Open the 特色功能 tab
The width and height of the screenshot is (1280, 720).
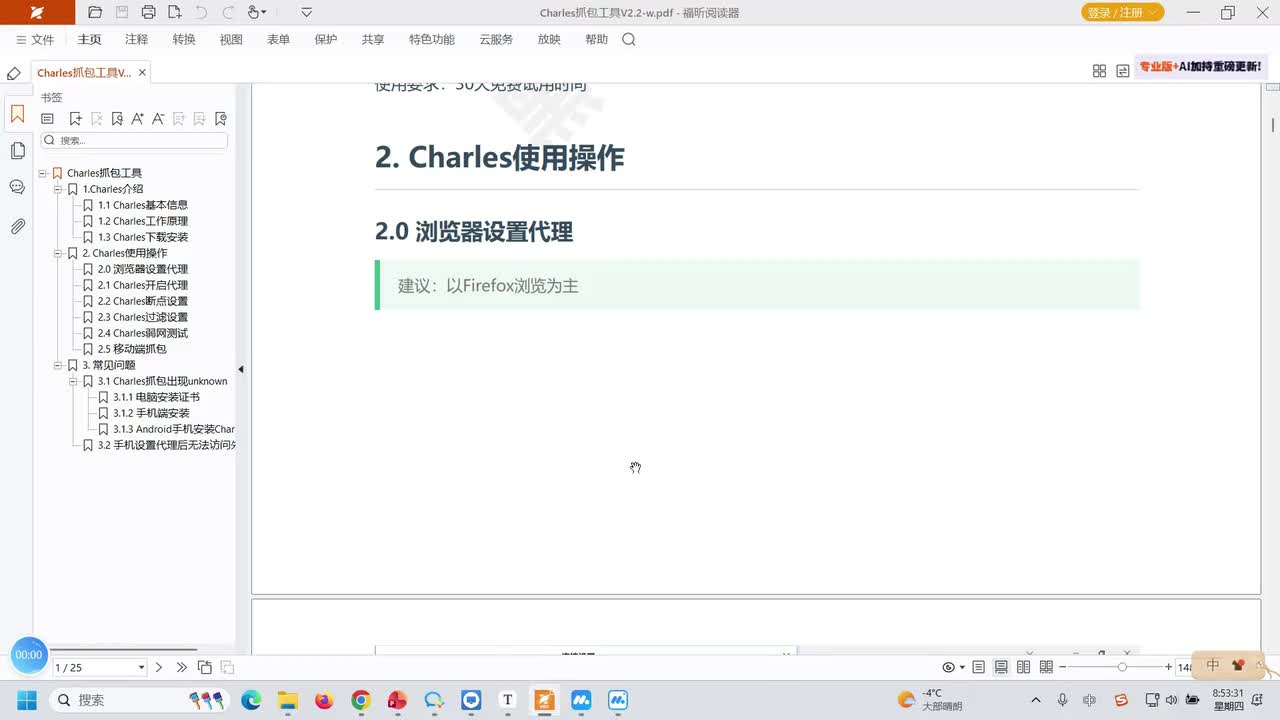click(x=432, y=40)
